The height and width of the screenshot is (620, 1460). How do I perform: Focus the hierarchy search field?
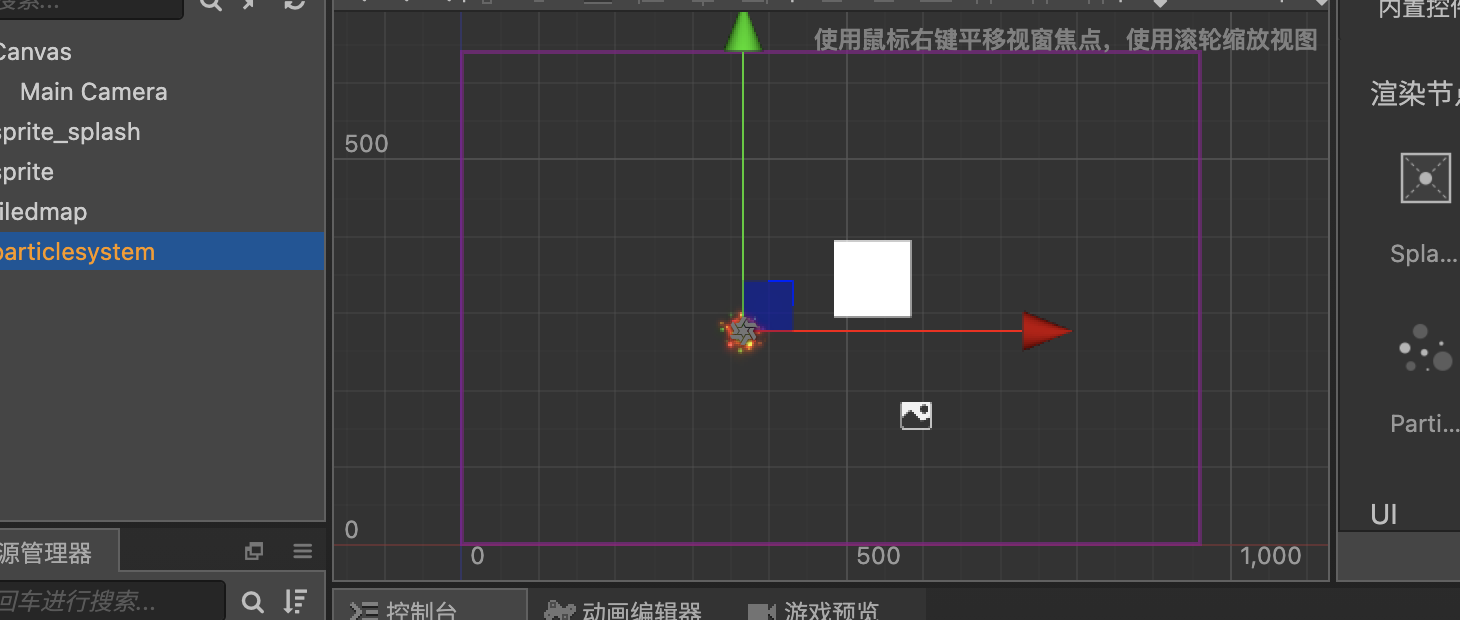coord(90,6)
